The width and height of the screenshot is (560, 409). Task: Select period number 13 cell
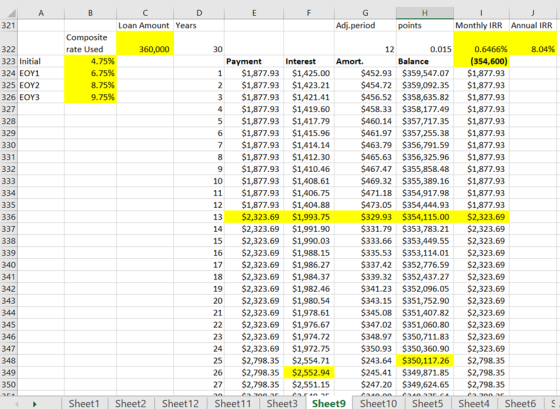199,217
